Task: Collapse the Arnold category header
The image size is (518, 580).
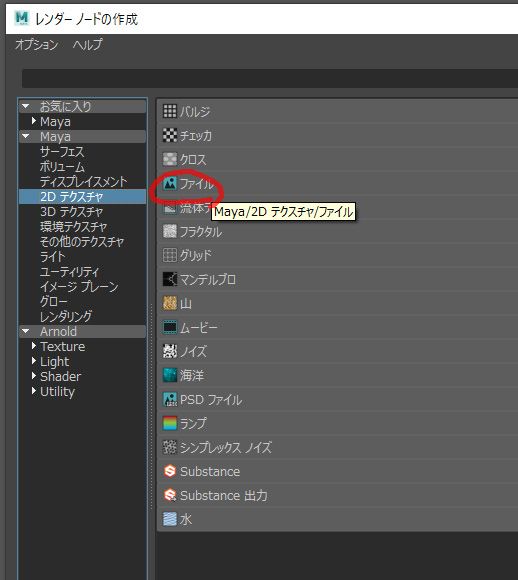Action: tap(26, 331)
